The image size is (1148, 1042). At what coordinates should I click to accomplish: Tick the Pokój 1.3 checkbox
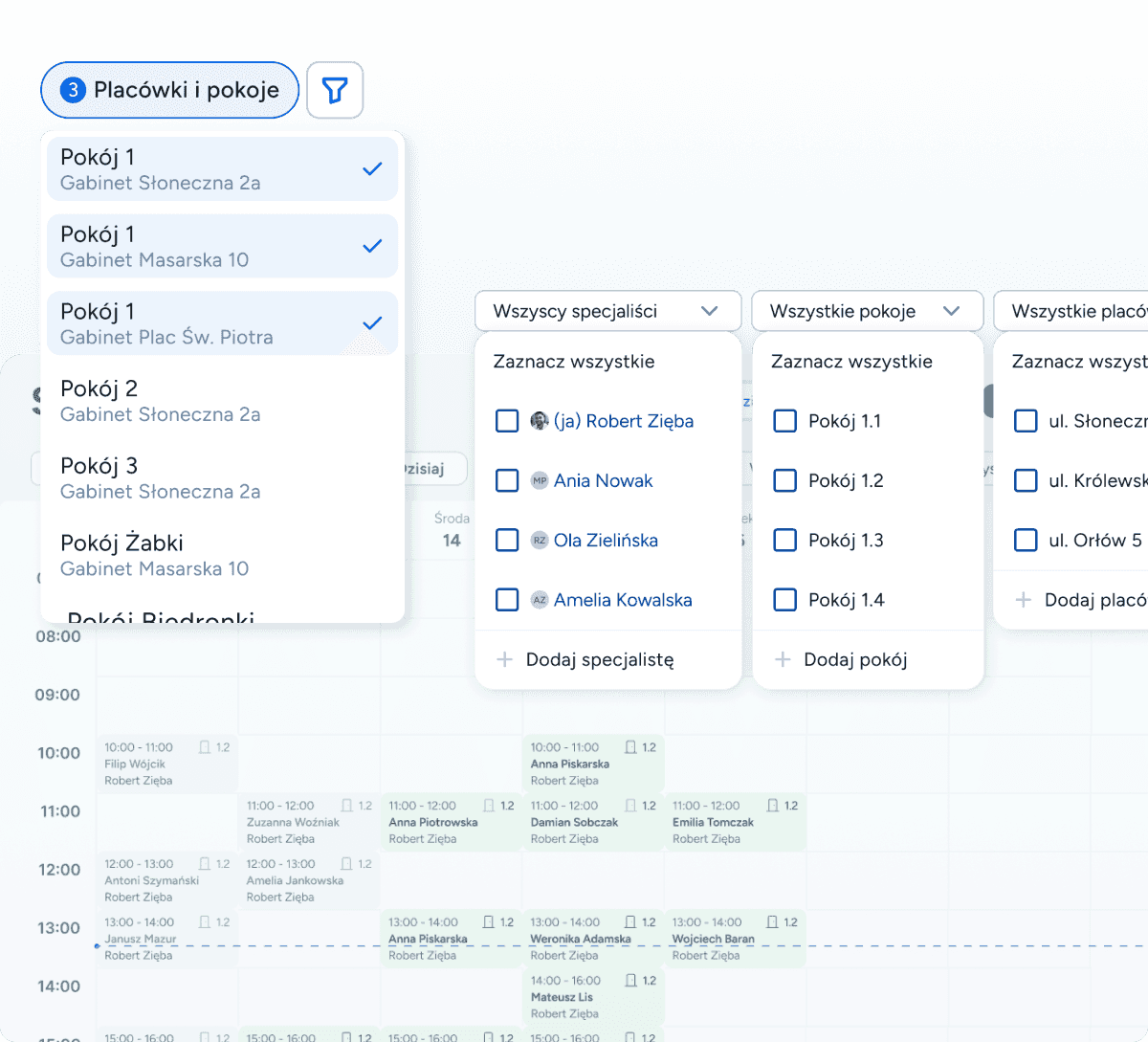[784, 541]
